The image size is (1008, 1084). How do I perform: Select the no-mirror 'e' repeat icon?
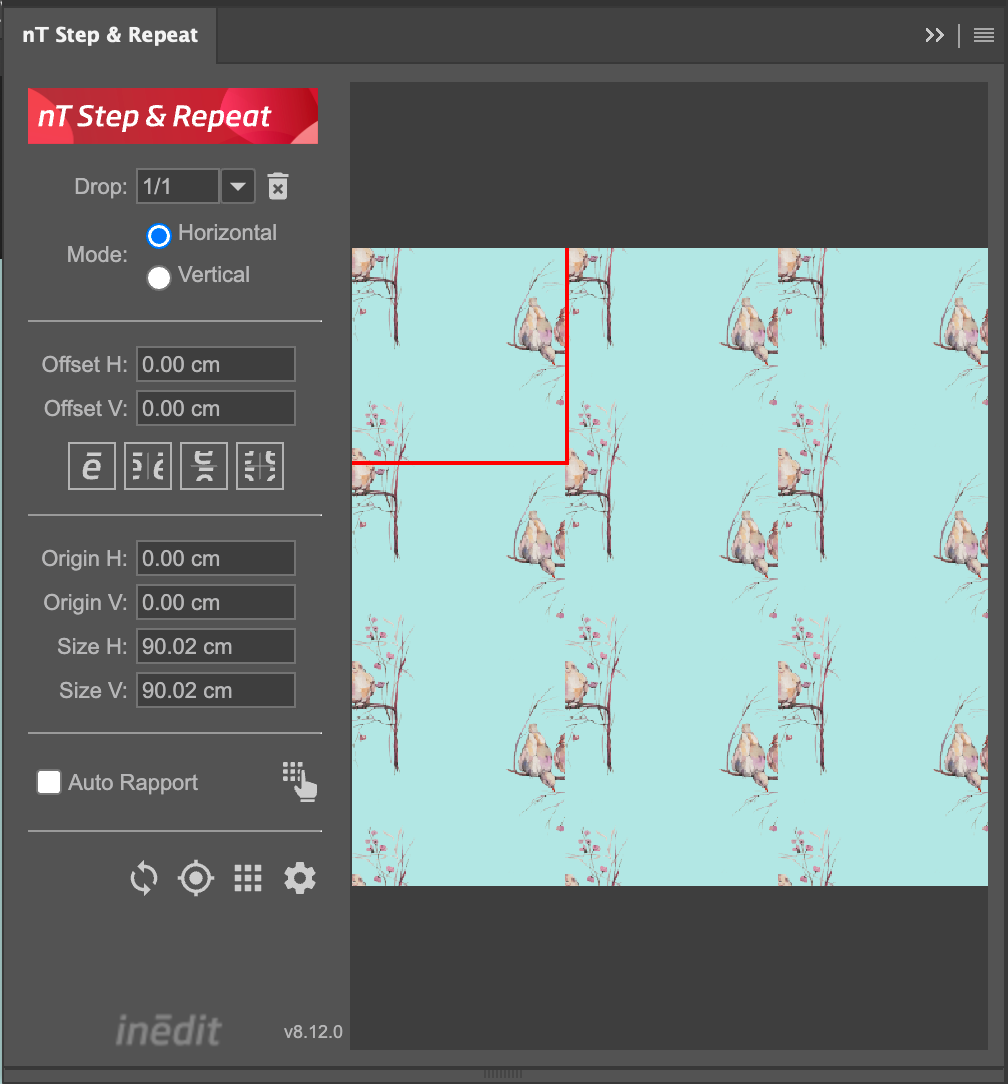point(92,466)
